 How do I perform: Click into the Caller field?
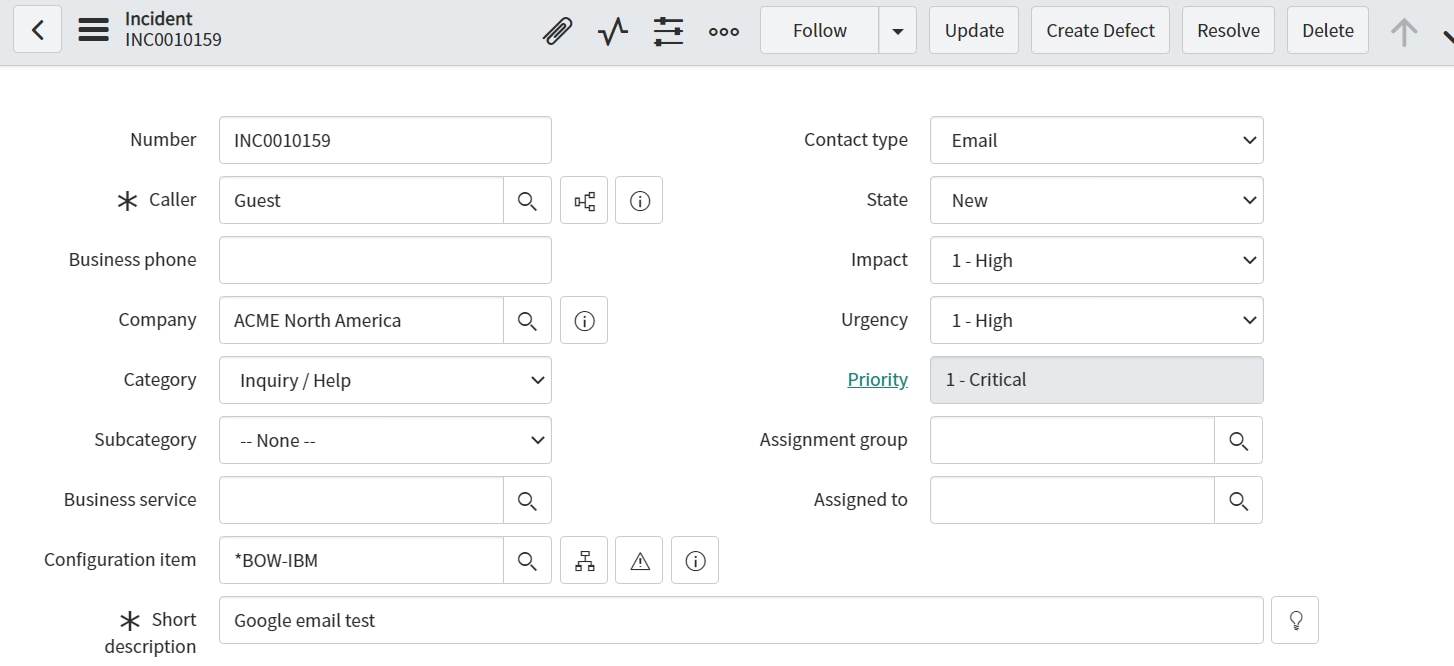click(x=361, y=200)
